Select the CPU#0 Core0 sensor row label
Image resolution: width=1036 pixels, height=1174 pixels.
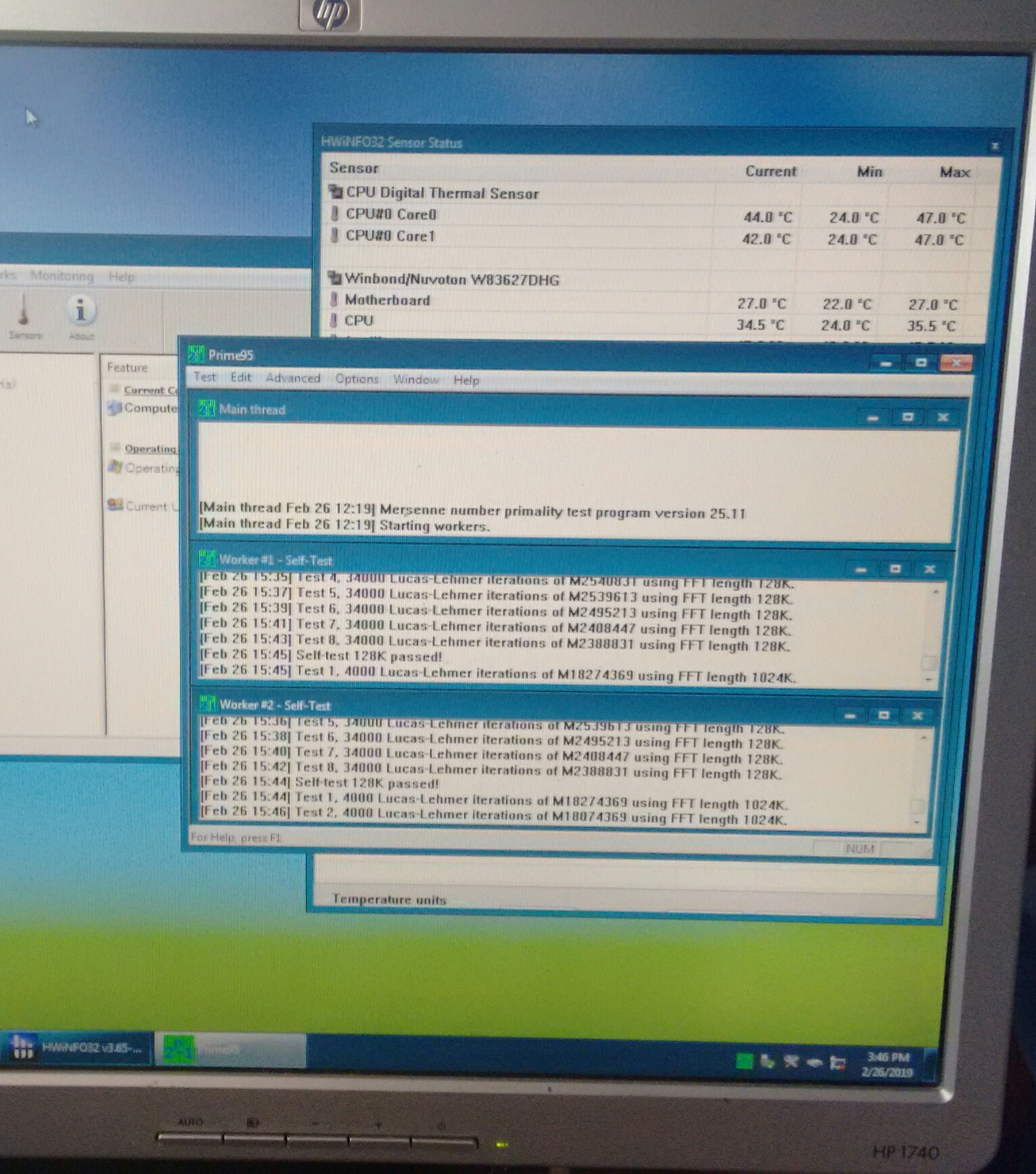click(x=391, y=214)
